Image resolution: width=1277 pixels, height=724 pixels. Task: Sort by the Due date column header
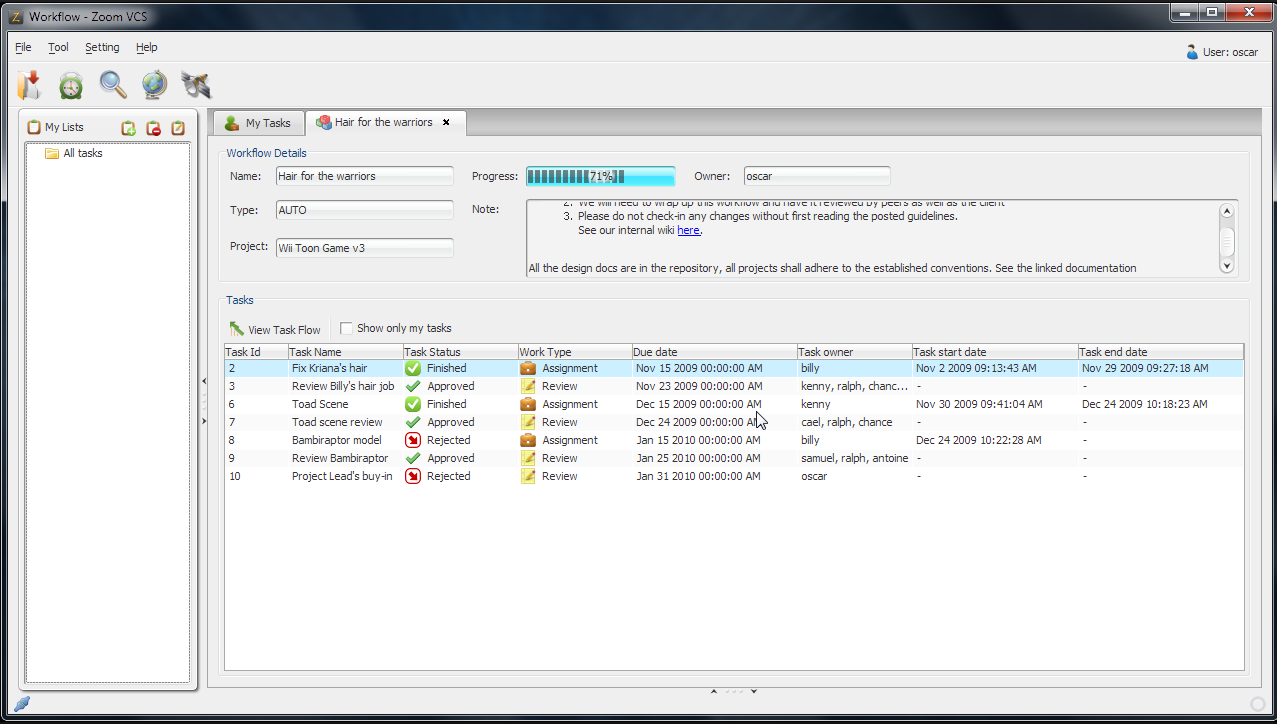(715, 352)
